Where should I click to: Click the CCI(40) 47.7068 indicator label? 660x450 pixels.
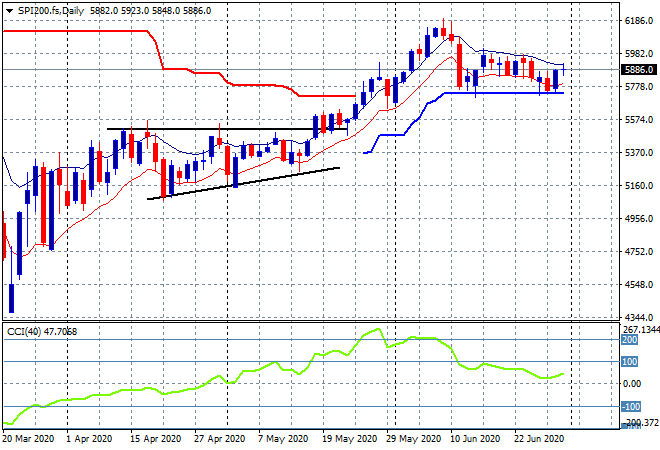tap(42, 332)
